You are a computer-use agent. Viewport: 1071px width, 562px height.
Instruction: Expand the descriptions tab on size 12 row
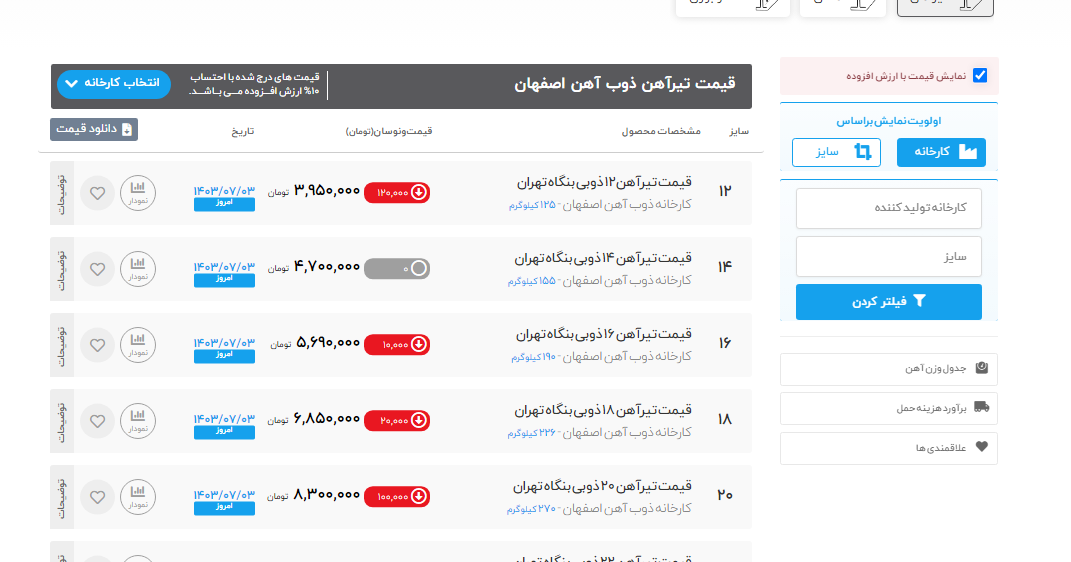(x=61, y=193)
